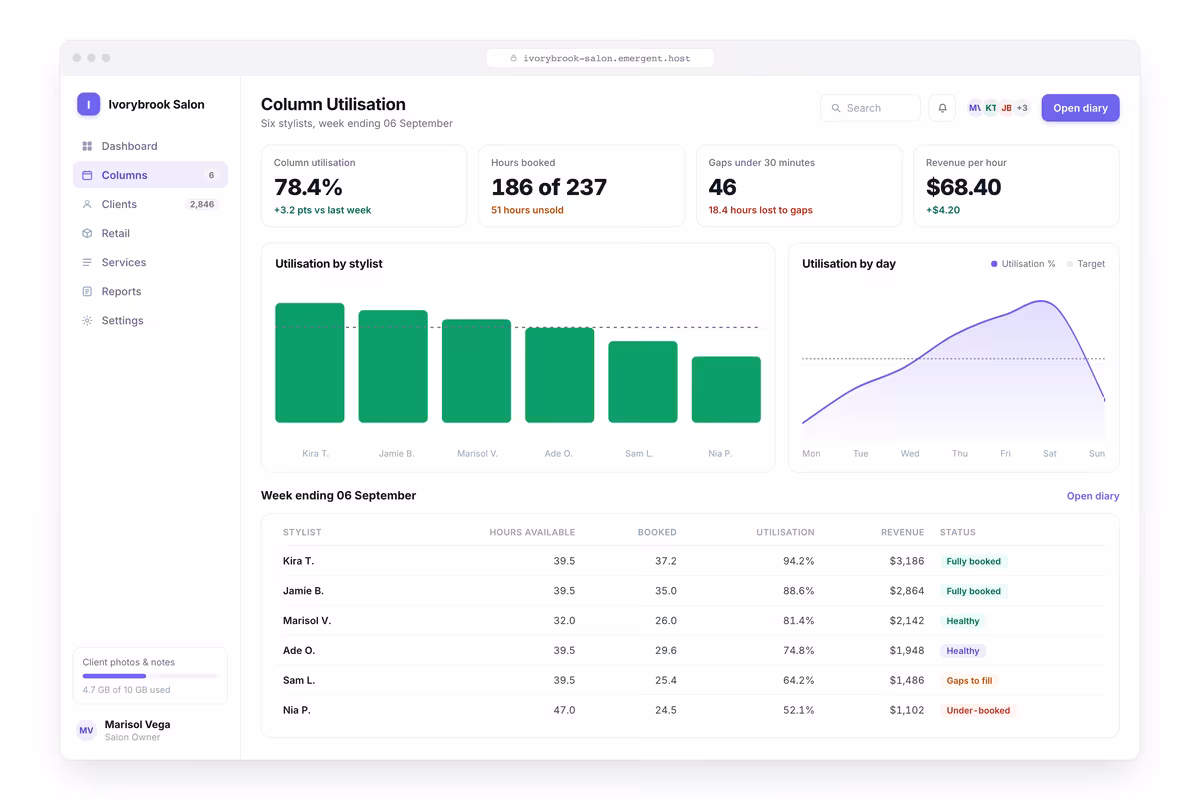1200x800 pixels.
Task: Sort by the HOURS AVAILABLE column header
Action: click(532, 532)
